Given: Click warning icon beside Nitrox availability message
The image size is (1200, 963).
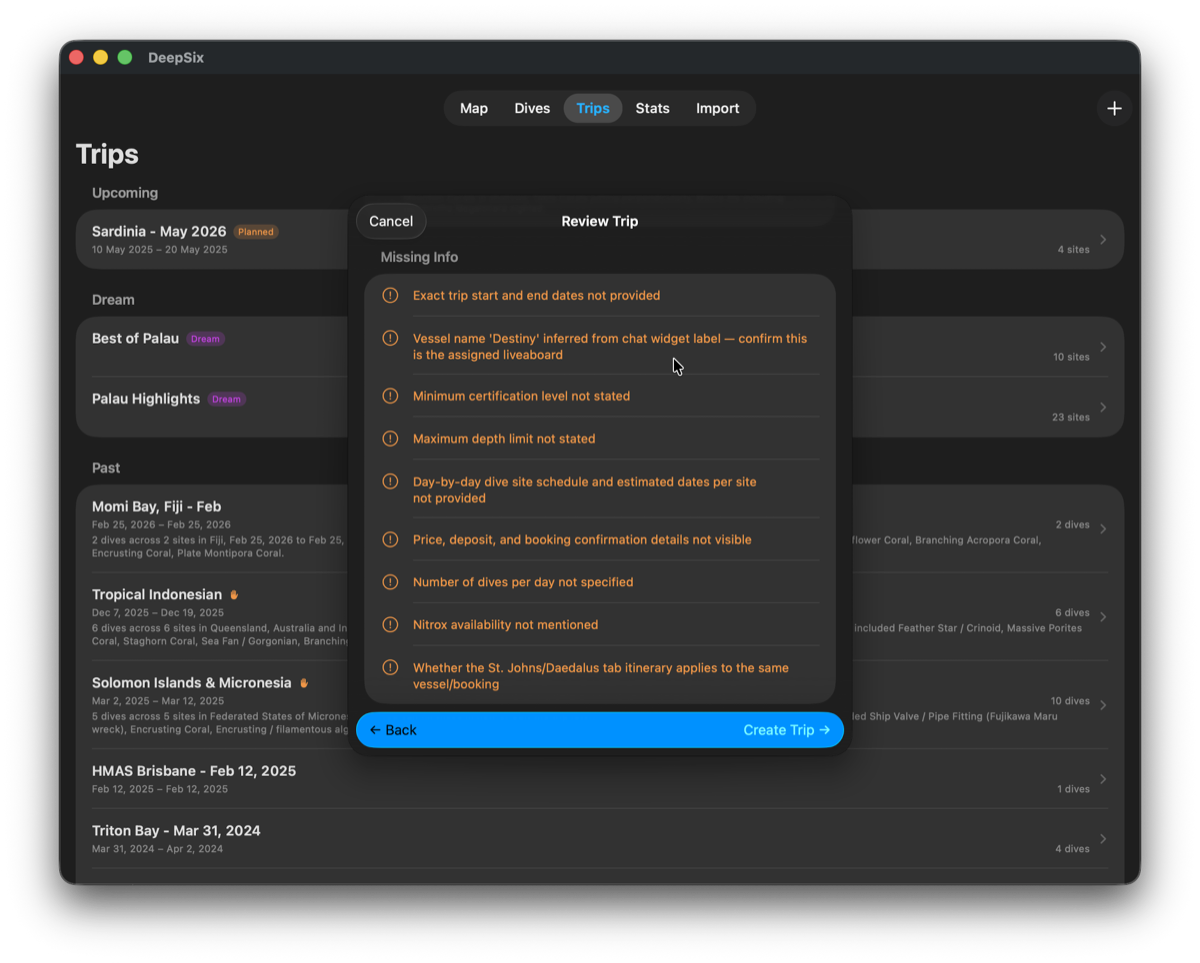Looking at the screenshot, I should (x=391, y=624).
